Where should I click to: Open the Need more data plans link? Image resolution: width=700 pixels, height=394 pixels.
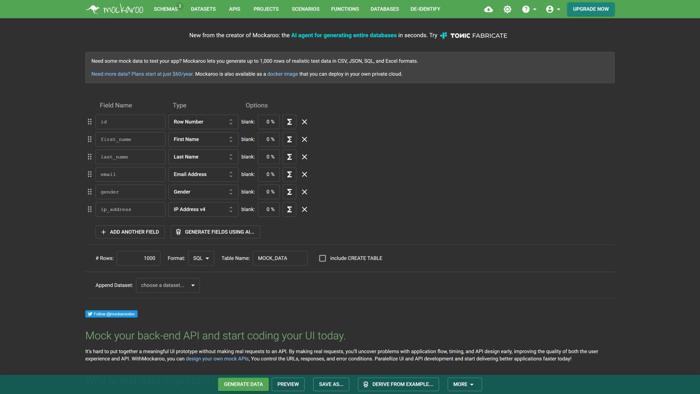click(142, 74)
